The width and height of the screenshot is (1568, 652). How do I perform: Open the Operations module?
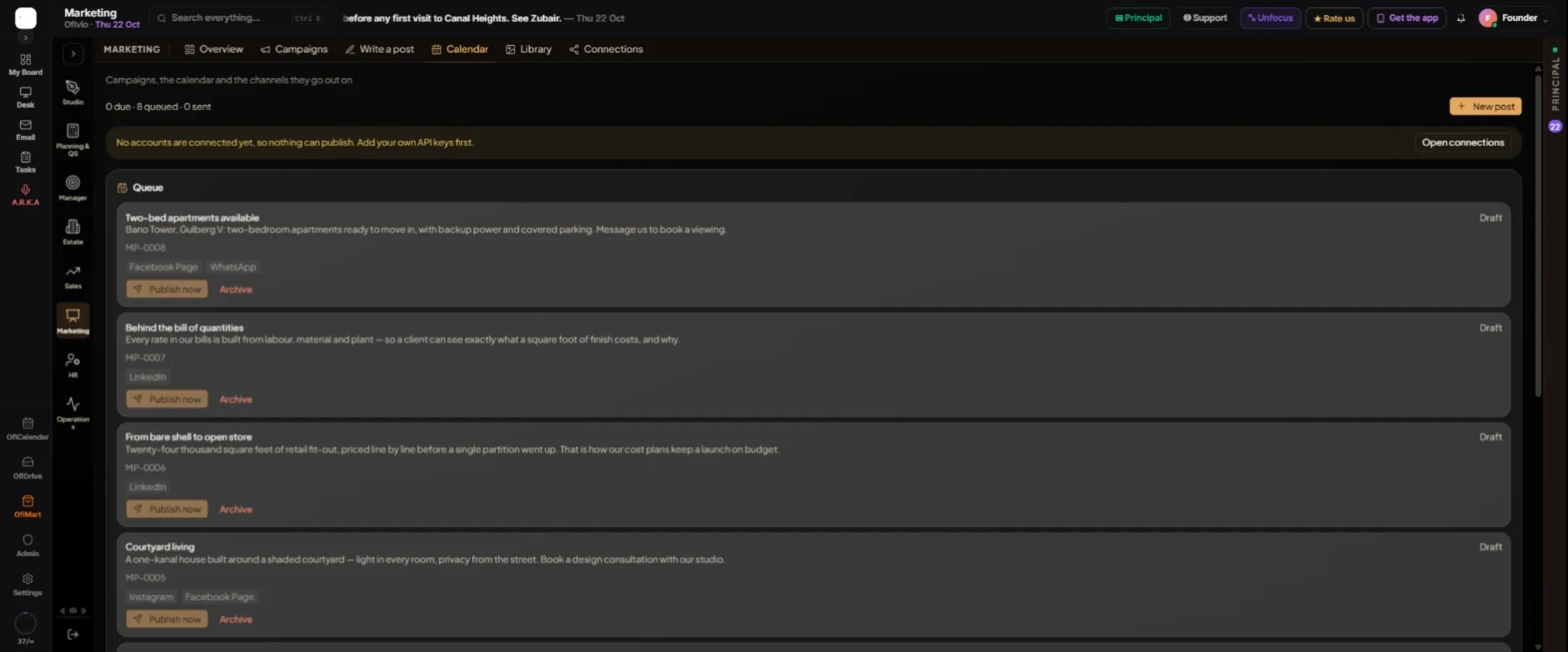(73, 412)
